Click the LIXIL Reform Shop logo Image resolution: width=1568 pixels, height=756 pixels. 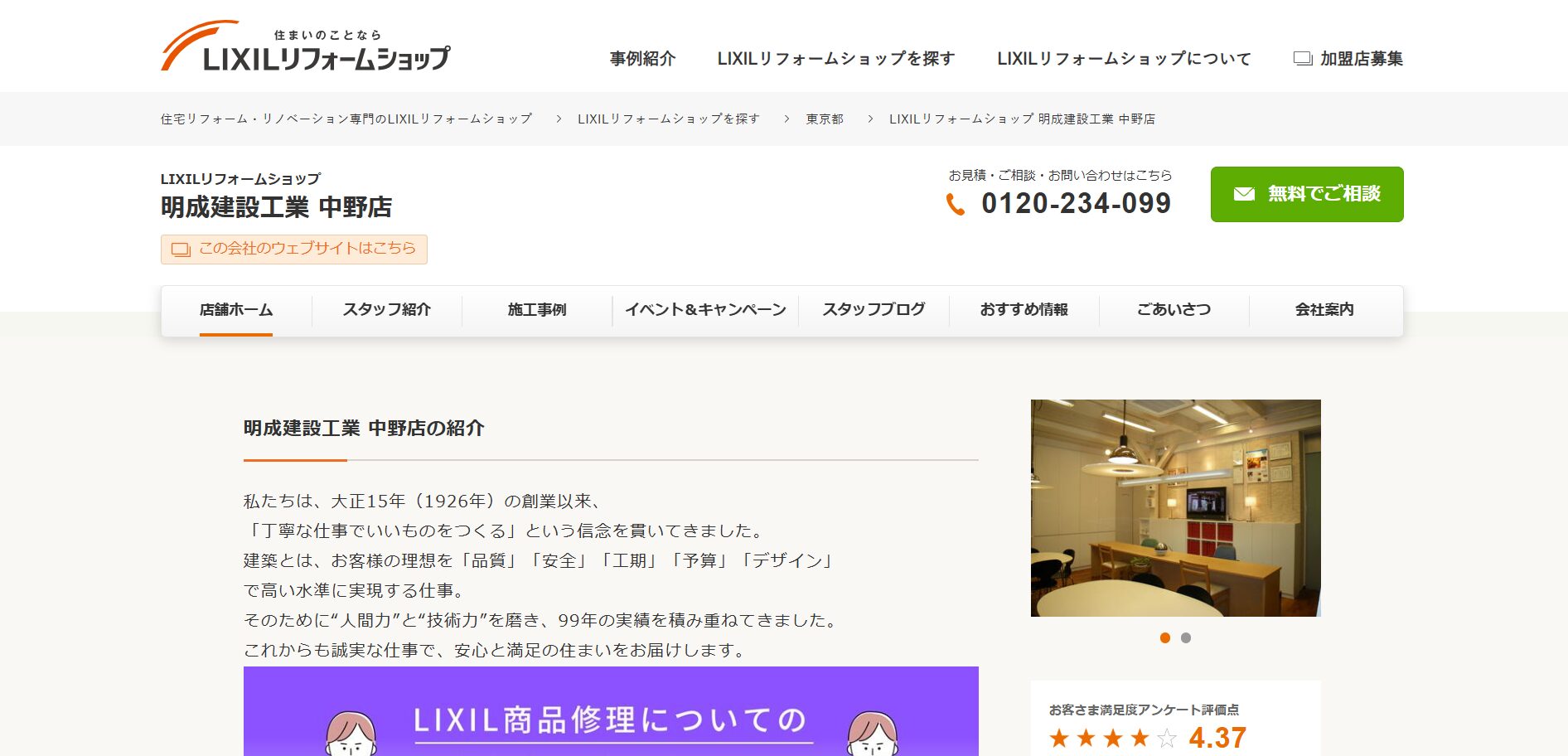tap(305, 47)
